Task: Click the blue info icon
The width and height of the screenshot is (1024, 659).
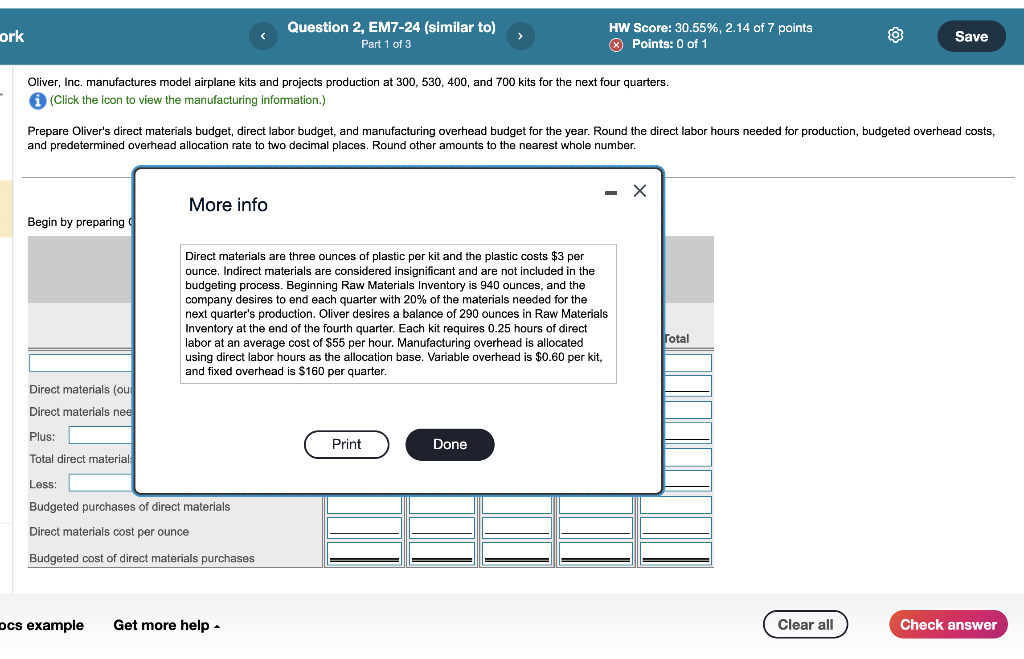Action: point(37,101)
